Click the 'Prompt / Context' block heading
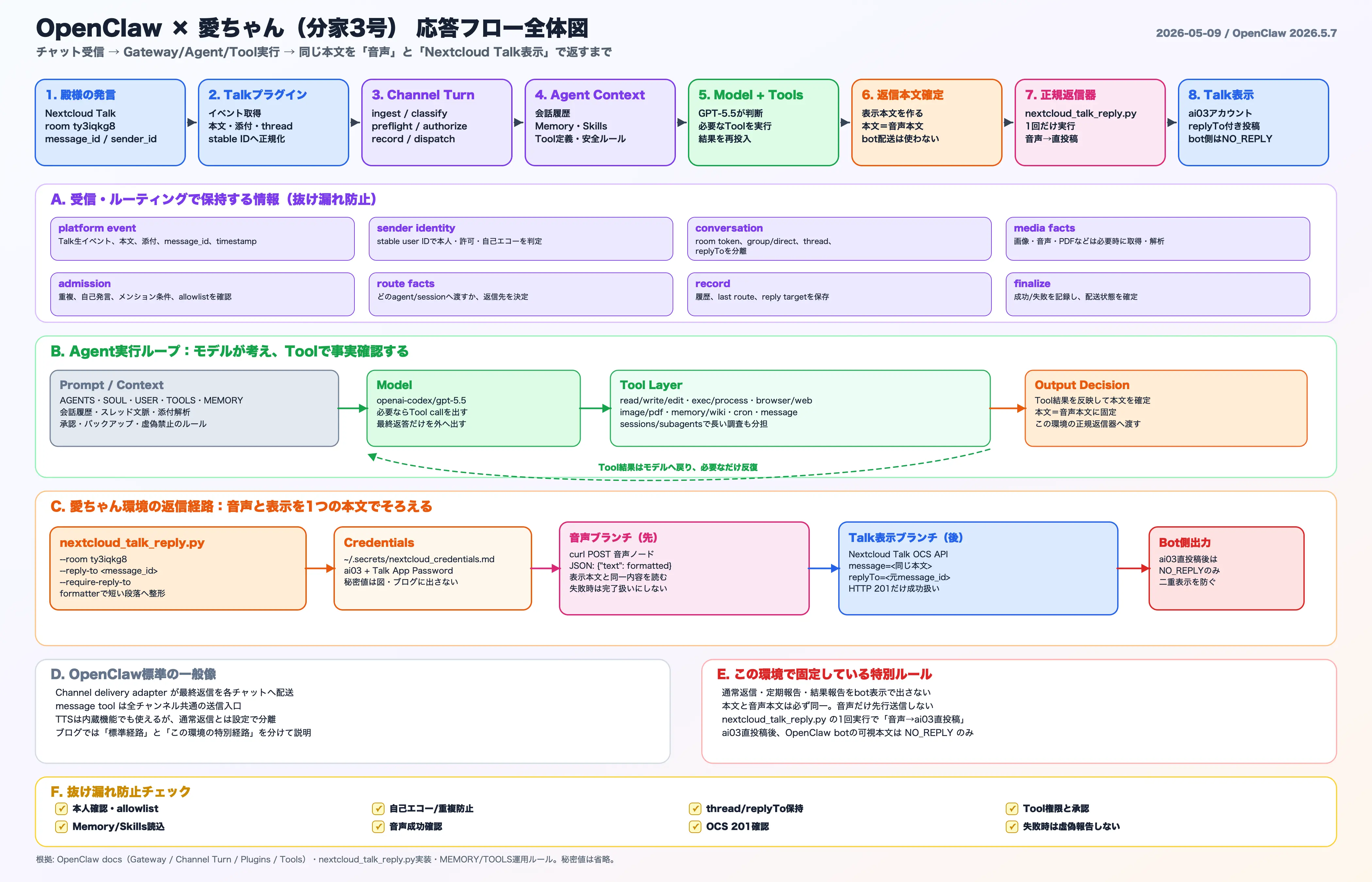The image size is (1372, 882). click(111, 385)
